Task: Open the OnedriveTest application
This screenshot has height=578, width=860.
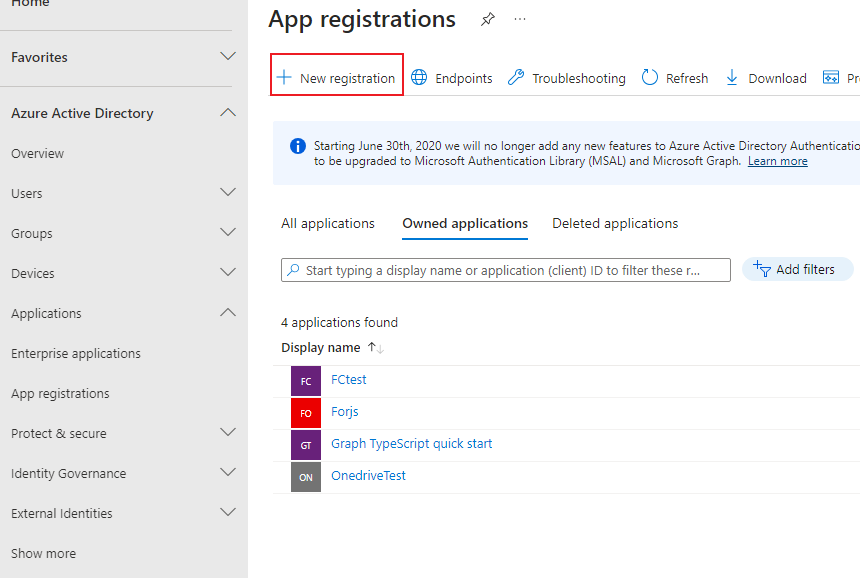Action: pyautogui.click(x=368, y=475)
